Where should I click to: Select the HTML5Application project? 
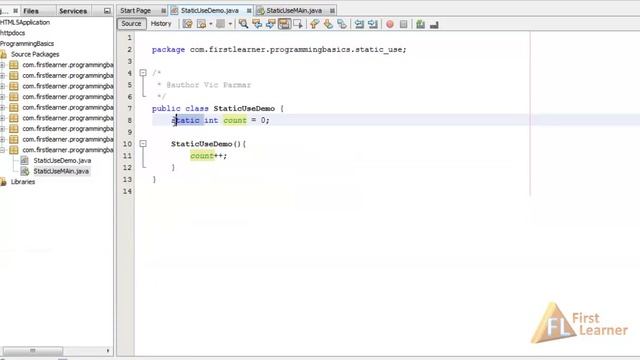pyautogui.click(x=25, y=22)
